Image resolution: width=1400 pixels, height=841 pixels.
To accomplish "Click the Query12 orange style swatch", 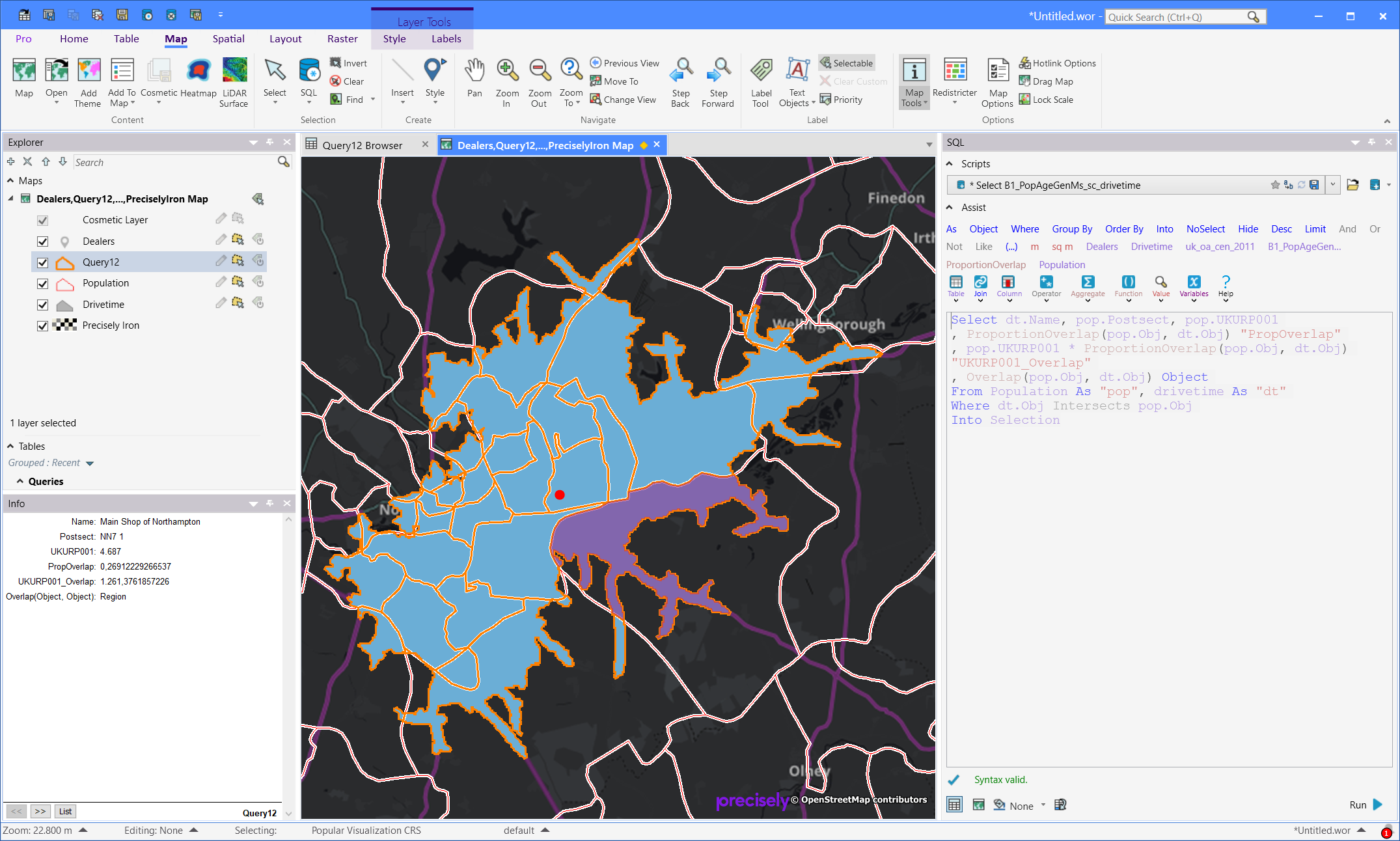I will point(64,262).
